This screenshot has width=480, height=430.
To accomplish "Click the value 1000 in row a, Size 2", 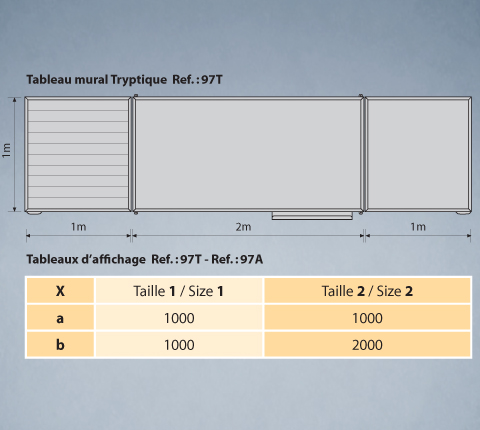I will 367,318.
